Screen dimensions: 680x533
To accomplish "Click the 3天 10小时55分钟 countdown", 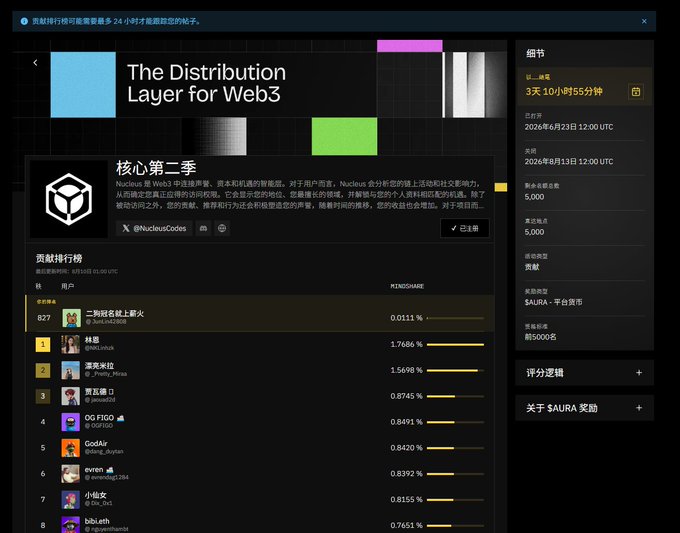I will point(564,92).
